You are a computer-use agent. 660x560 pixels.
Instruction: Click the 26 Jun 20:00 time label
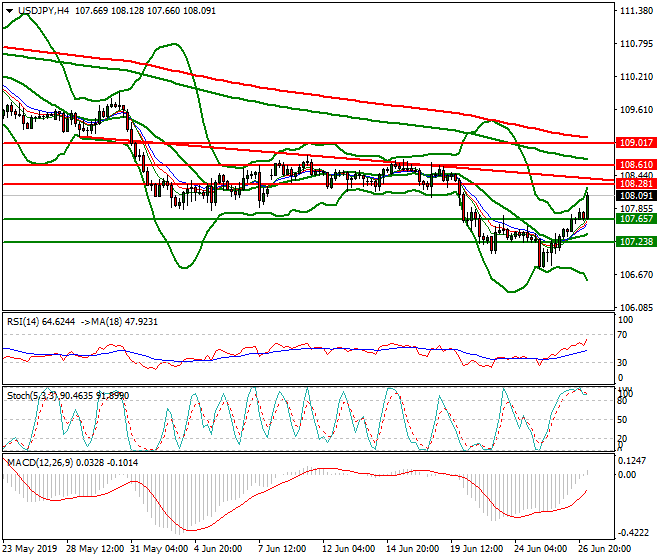pyautogui.click(x=604, y=549)
